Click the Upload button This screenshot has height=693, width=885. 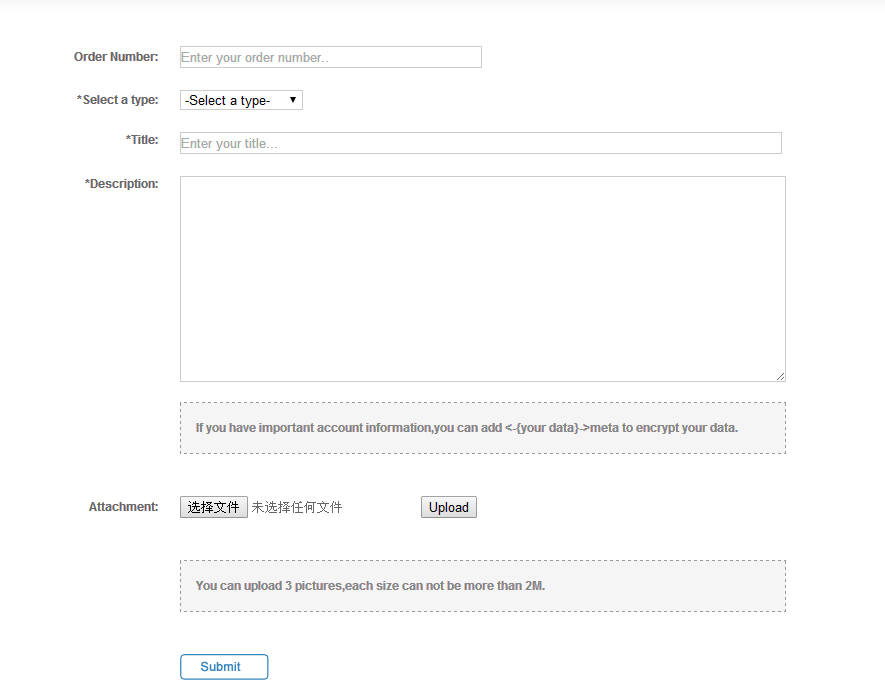[449, 507]
